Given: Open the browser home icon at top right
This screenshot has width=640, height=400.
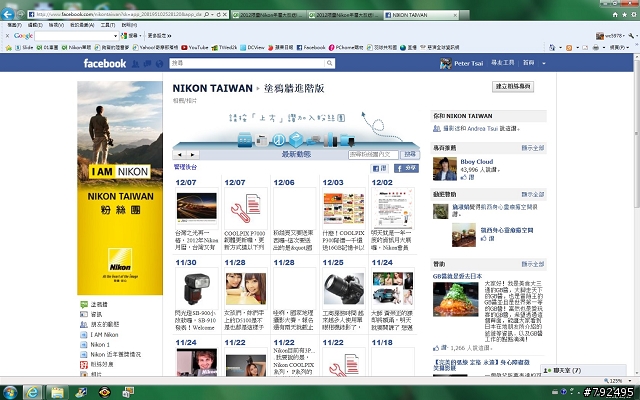Looking at the screenshot, I should click(615, 15).
